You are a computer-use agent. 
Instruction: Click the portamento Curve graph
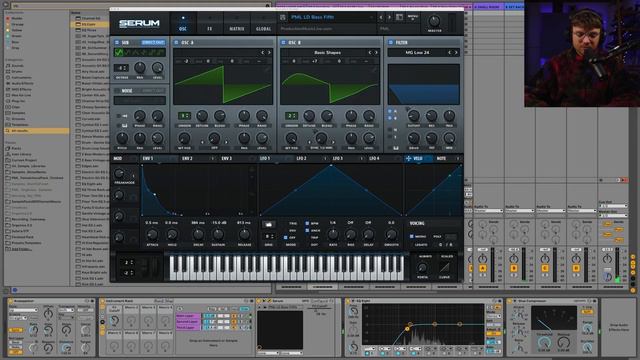(x=444, y=268)
